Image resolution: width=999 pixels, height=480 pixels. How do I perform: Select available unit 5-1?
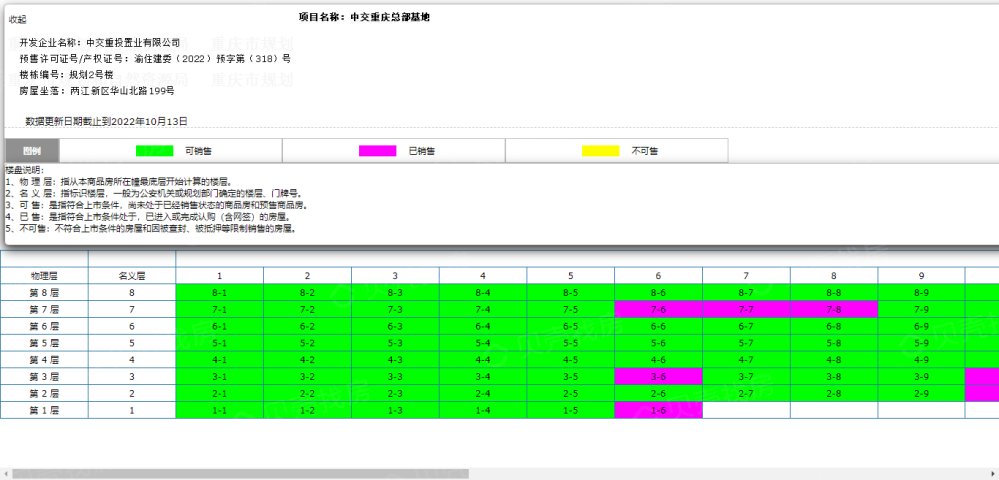click(x=220, y=342)
